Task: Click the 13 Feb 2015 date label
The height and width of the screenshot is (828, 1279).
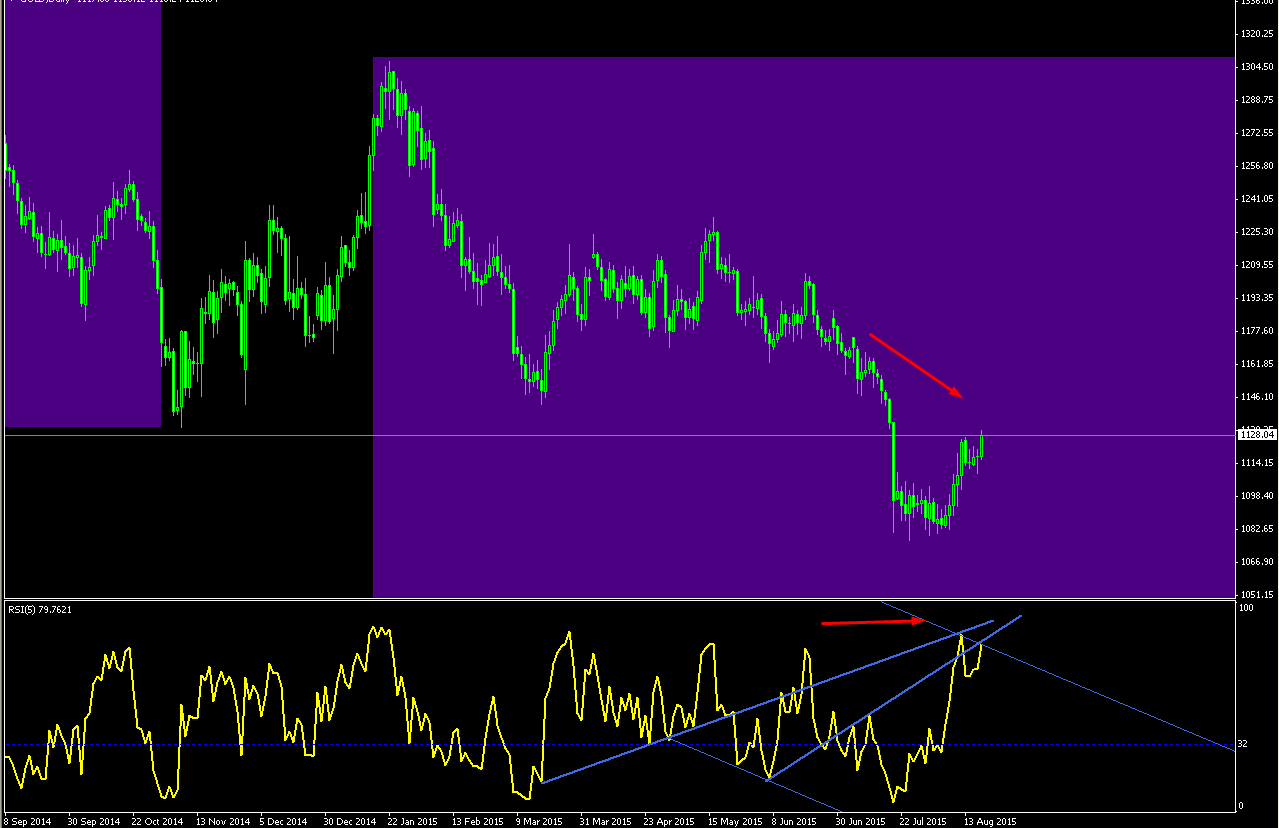Action: click(478, 821)
